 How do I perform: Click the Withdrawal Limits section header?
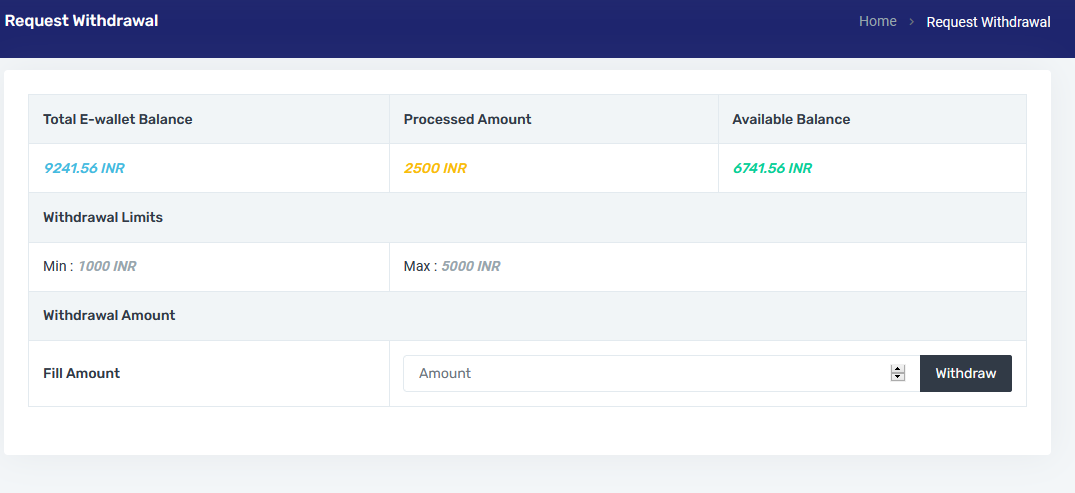(103, 217)
